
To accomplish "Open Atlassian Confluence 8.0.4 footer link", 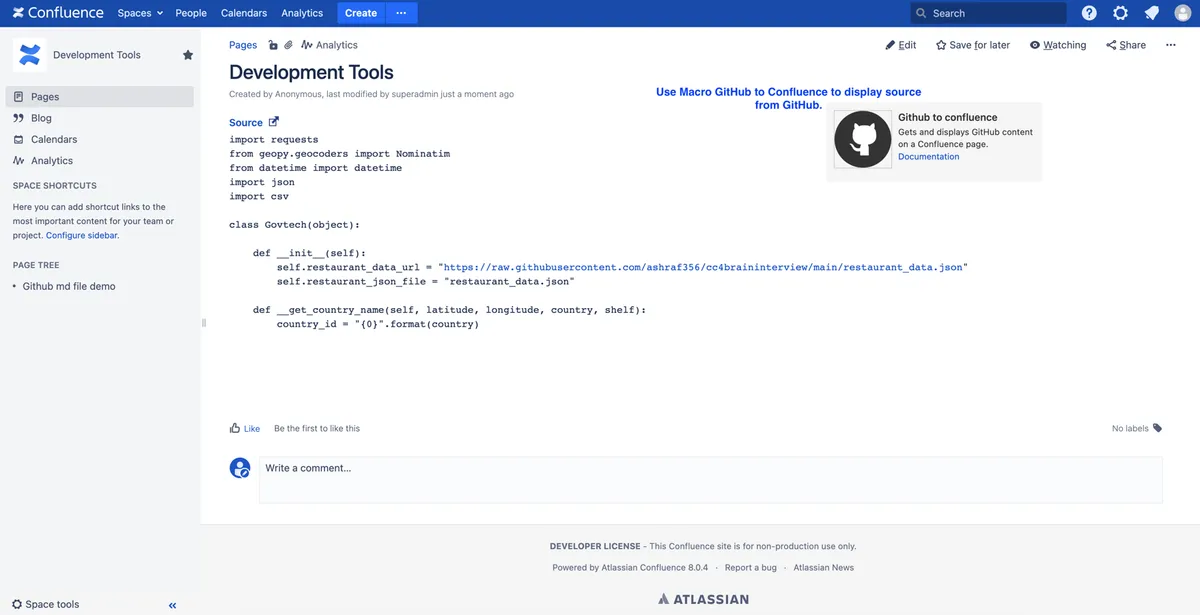I will click(655, 567).
